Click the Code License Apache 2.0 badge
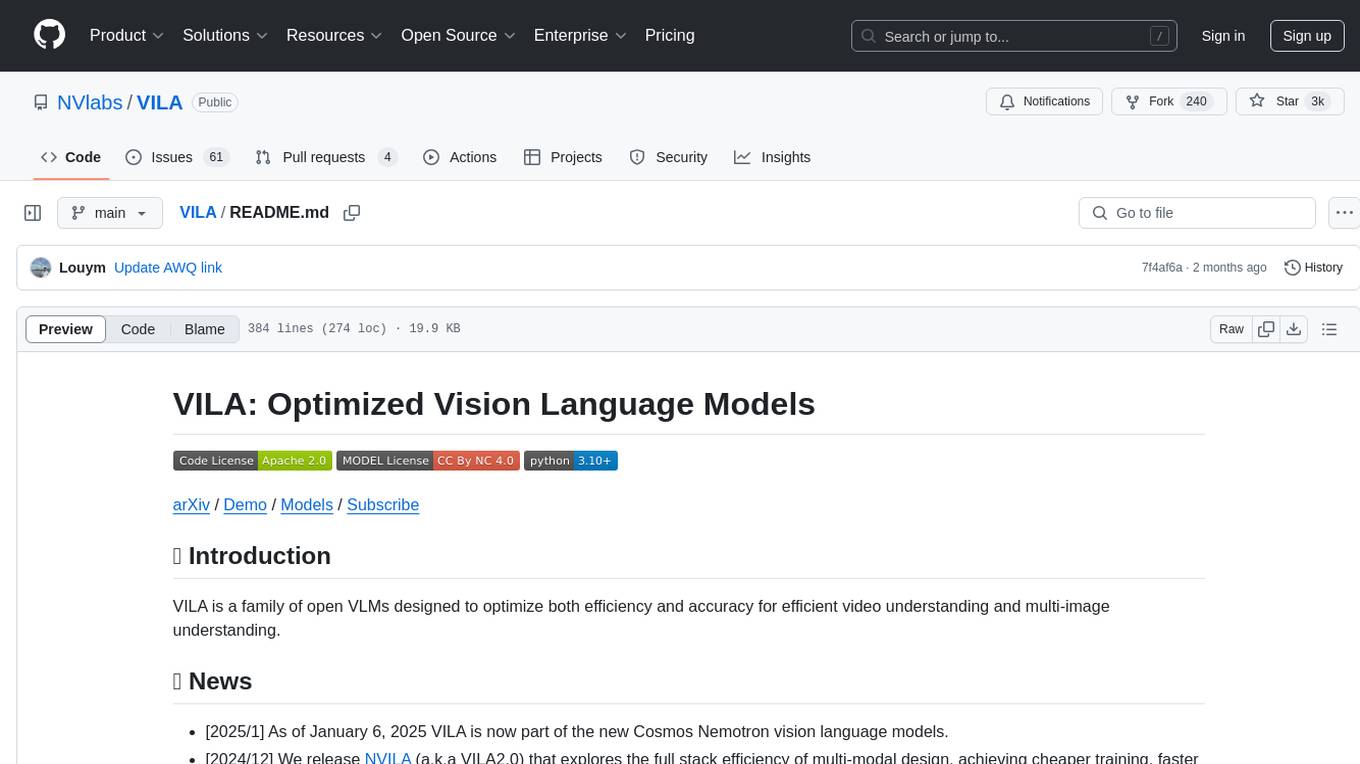This screenshot has width=1360, height=764. click(x=252, y=460)
